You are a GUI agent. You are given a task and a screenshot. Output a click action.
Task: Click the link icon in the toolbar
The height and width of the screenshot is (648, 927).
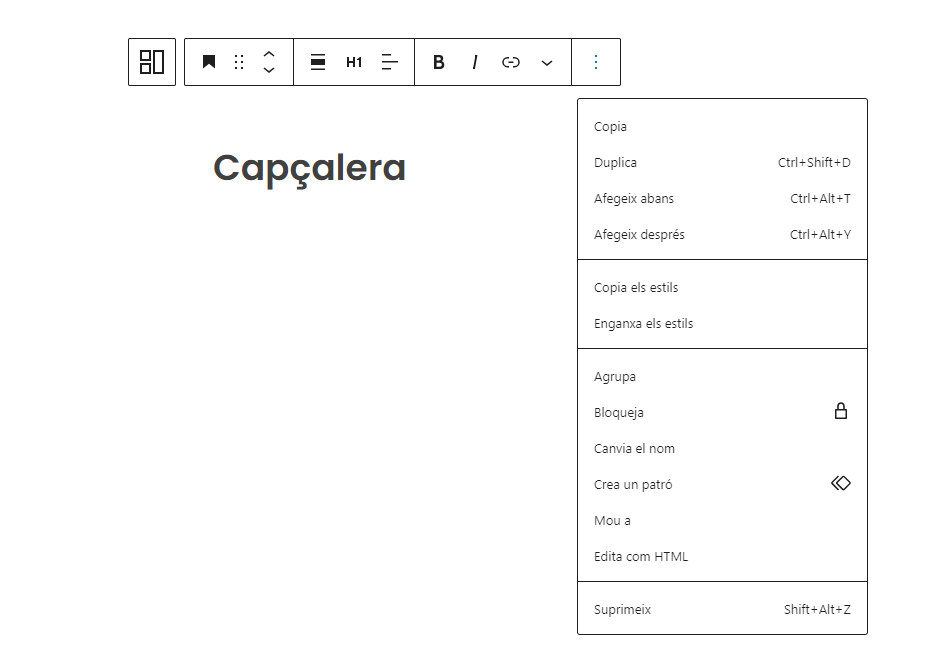[x=511, y=62]
